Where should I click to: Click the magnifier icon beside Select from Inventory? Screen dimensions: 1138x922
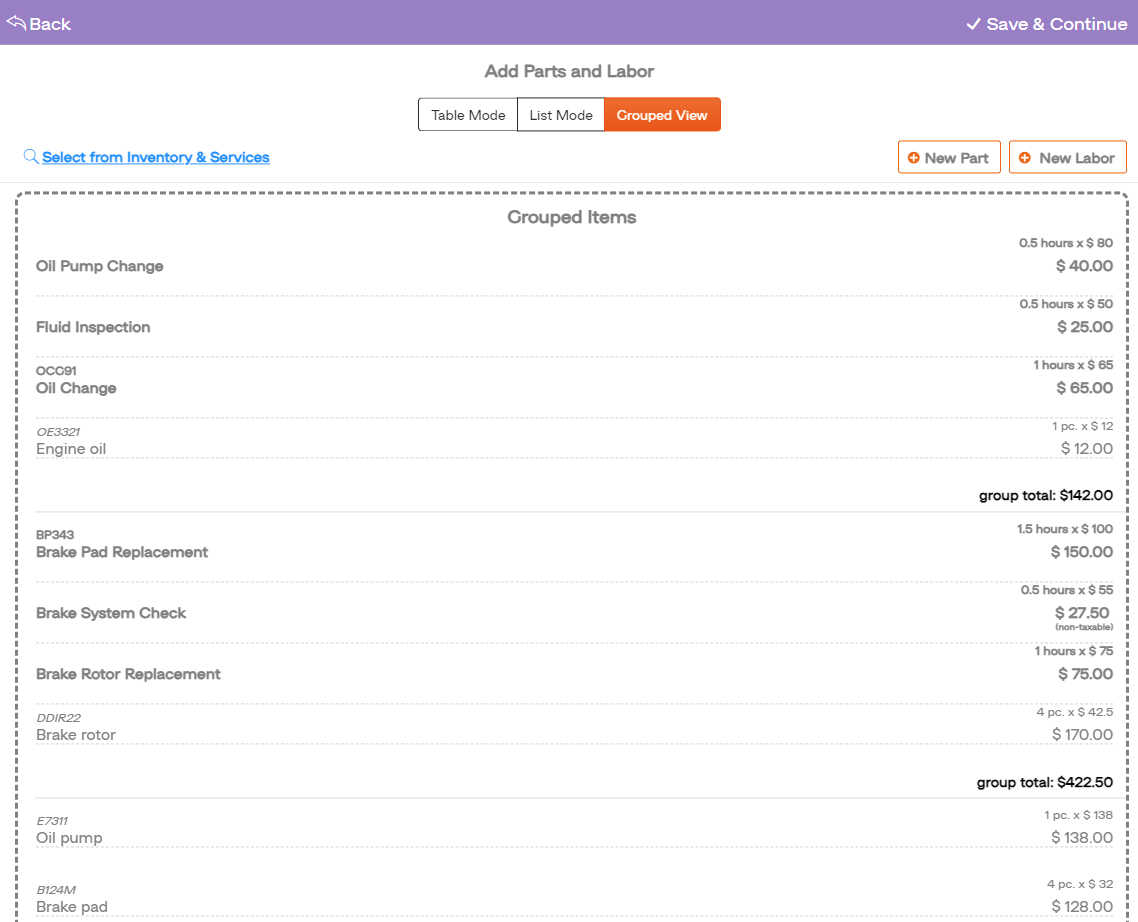coord(31,157)
